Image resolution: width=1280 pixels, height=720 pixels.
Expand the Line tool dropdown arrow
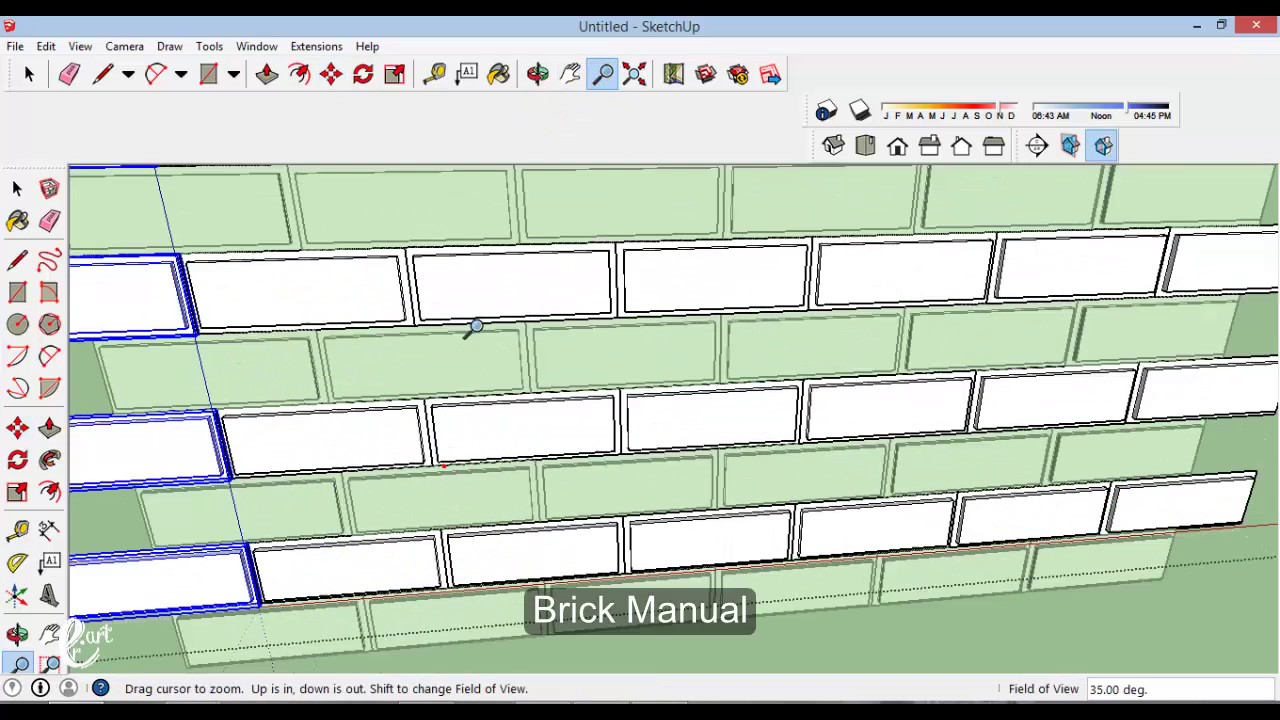click(128, 74)
